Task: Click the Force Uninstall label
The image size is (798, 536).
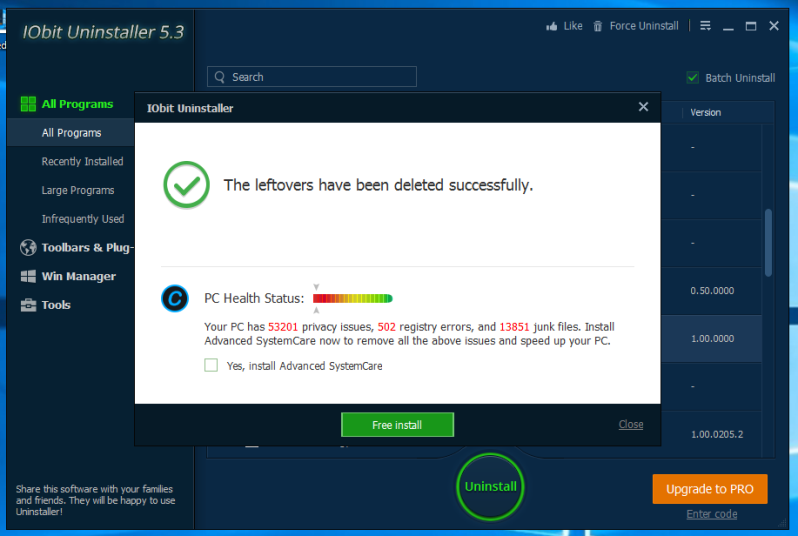Action: [x=644, y=26]
